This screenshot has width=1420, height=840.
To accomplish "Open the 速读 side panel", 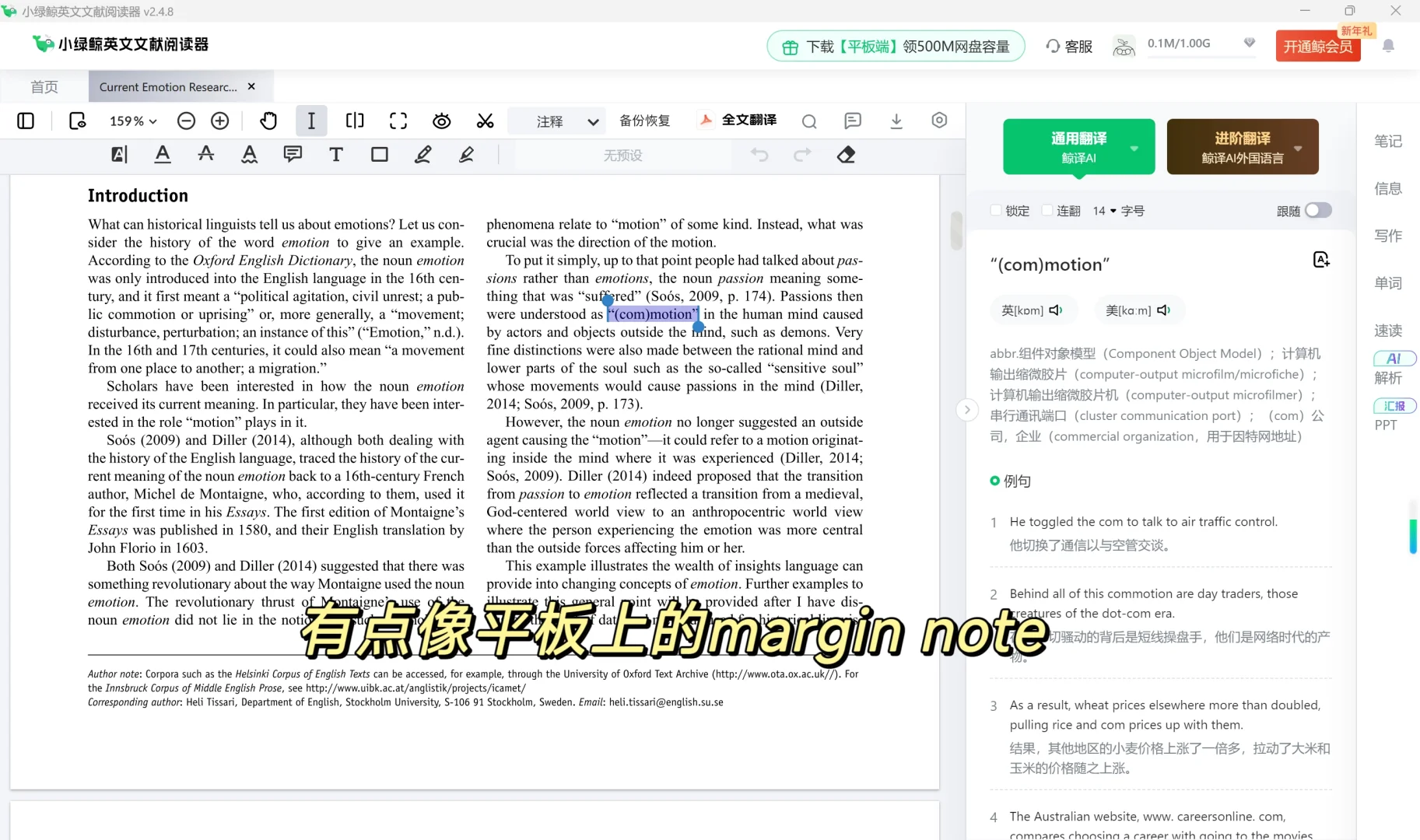I will coord(1388,331).
